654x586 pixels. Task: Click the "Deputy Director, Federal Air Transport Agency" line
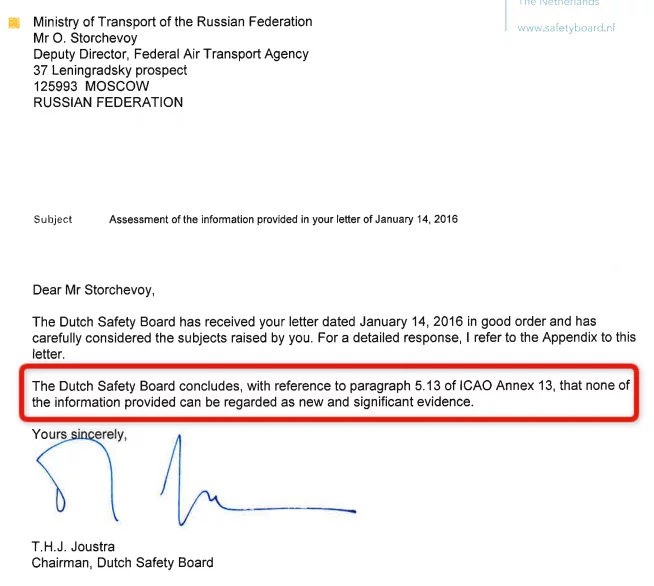[171, 54]
